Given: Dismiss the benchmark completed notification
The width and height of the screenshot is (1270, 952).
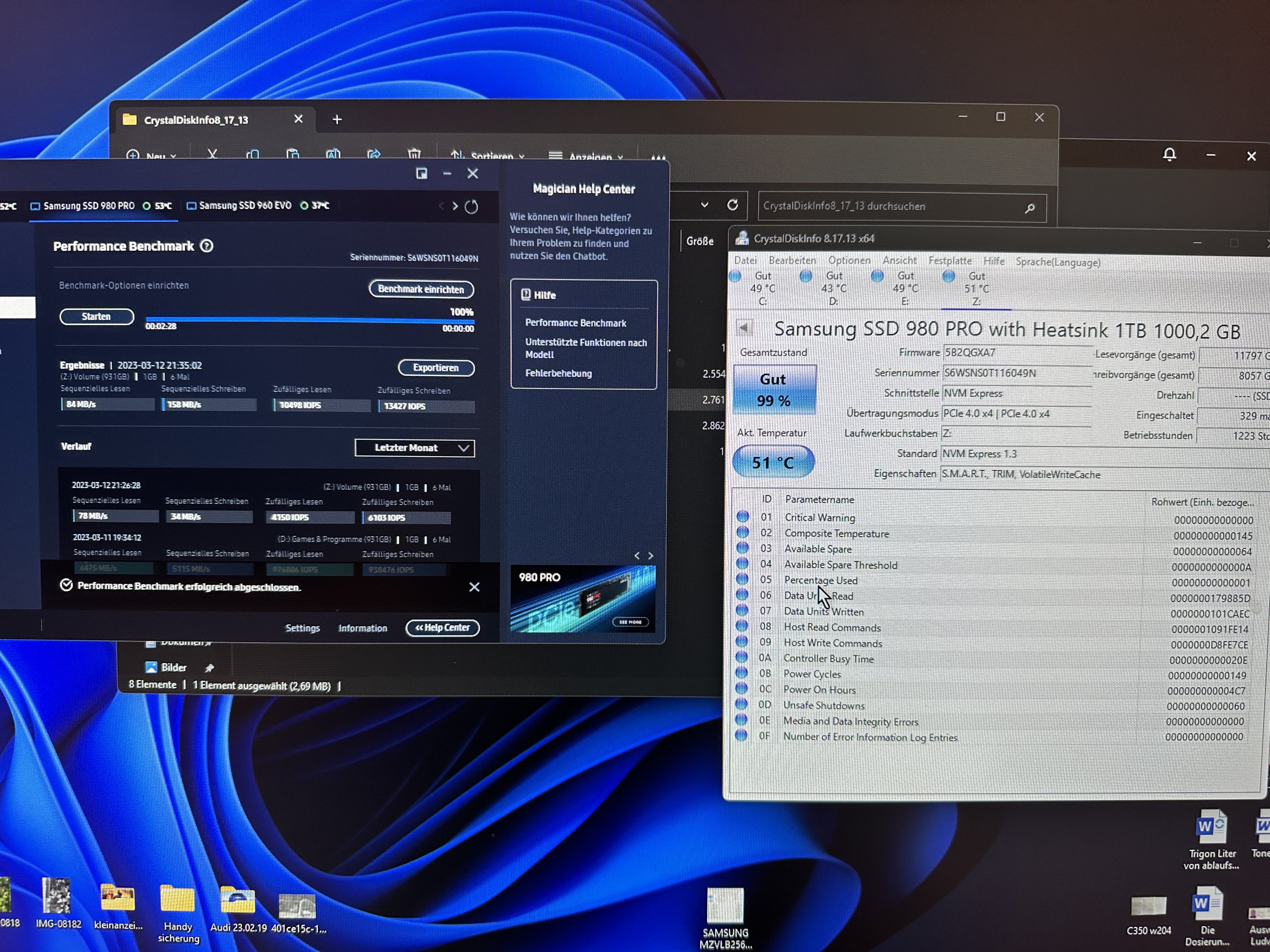Looking at the screenshot, I should pos(474,587).
